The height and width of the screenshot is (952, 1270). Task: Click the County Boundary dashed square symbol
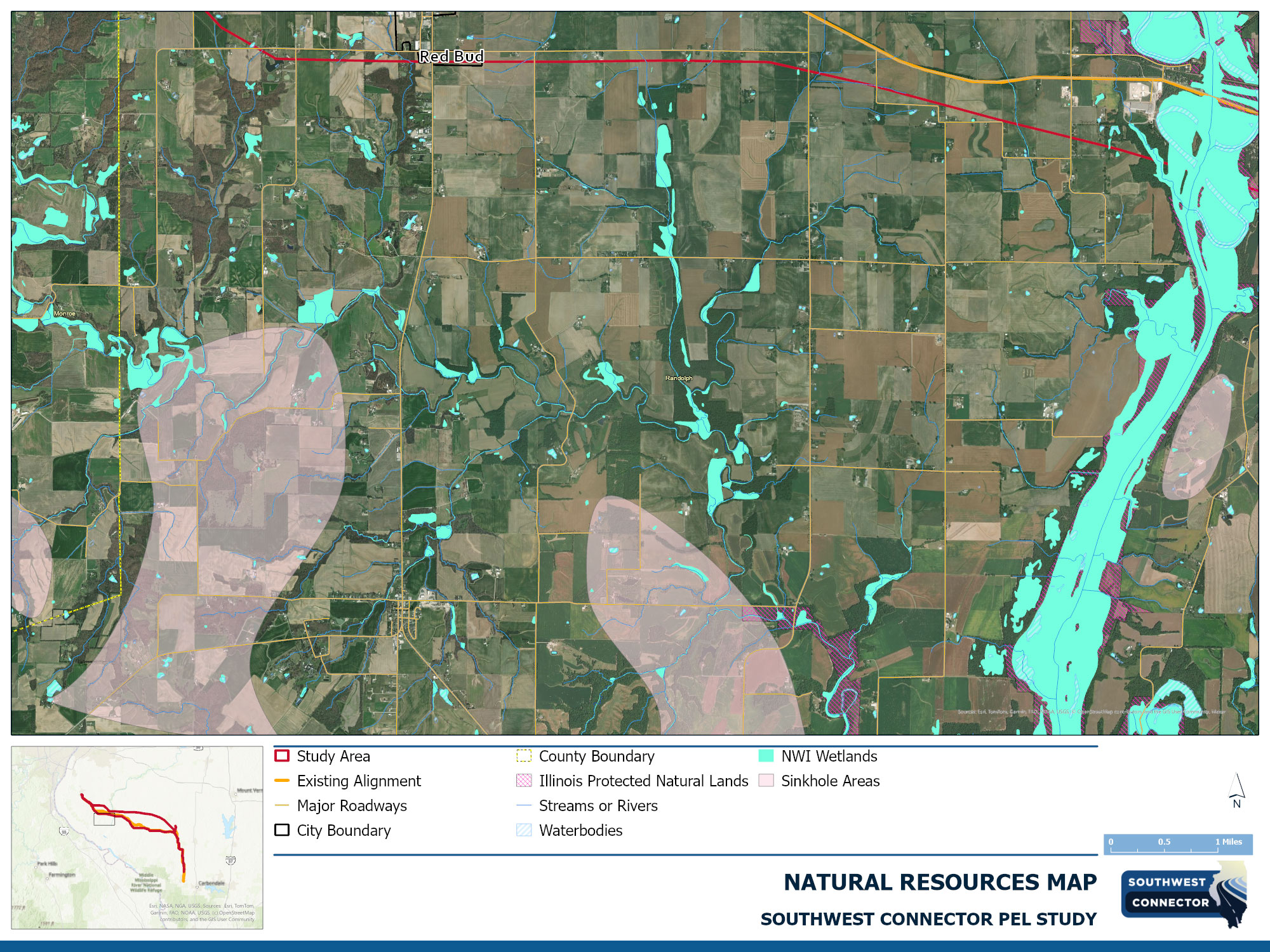[x=524, y=756]
